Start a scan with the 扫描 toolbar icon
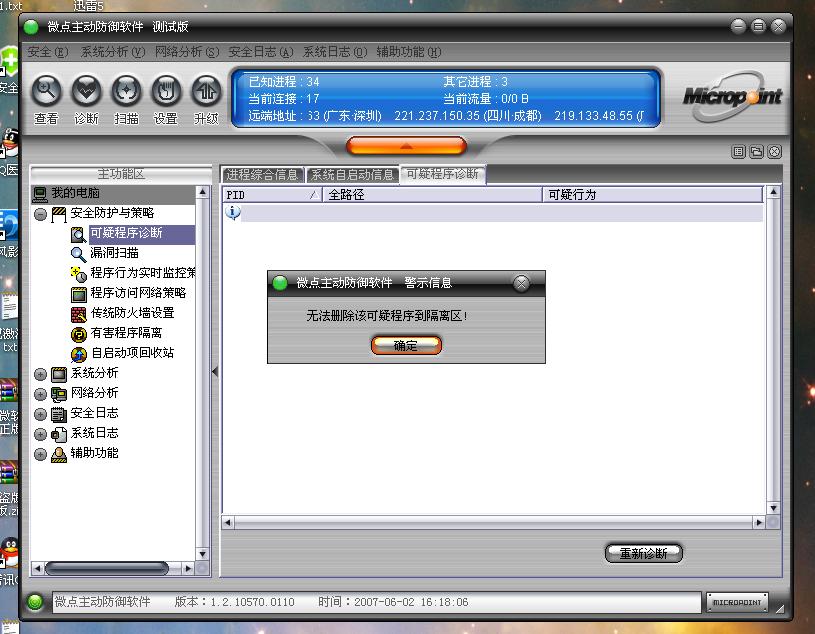 click(x=126, y=91)
